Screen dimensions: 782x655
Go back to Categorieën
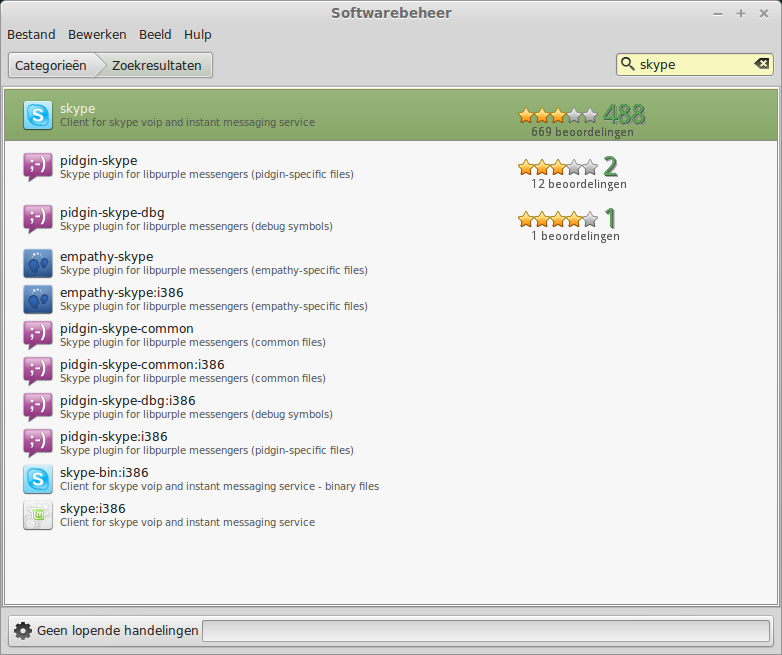[51, 65]
